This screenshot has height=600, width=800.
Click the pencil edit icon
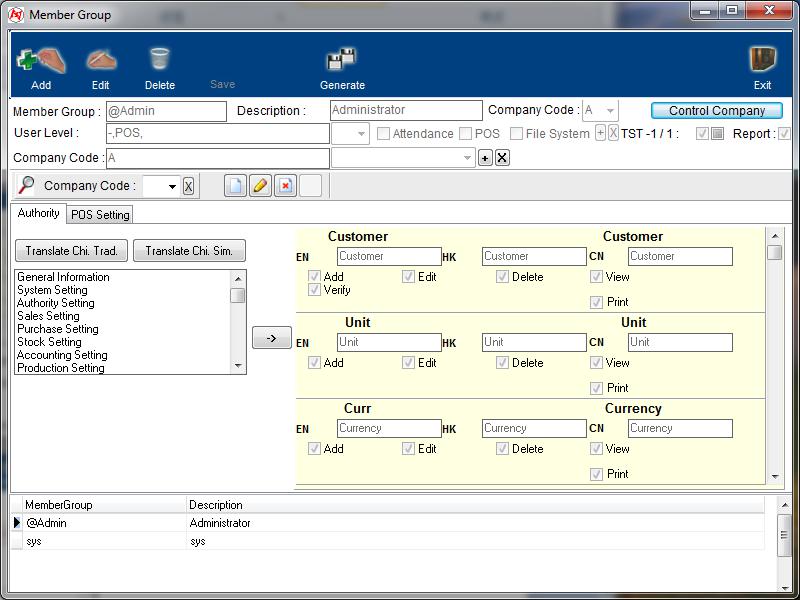[260, 186]
